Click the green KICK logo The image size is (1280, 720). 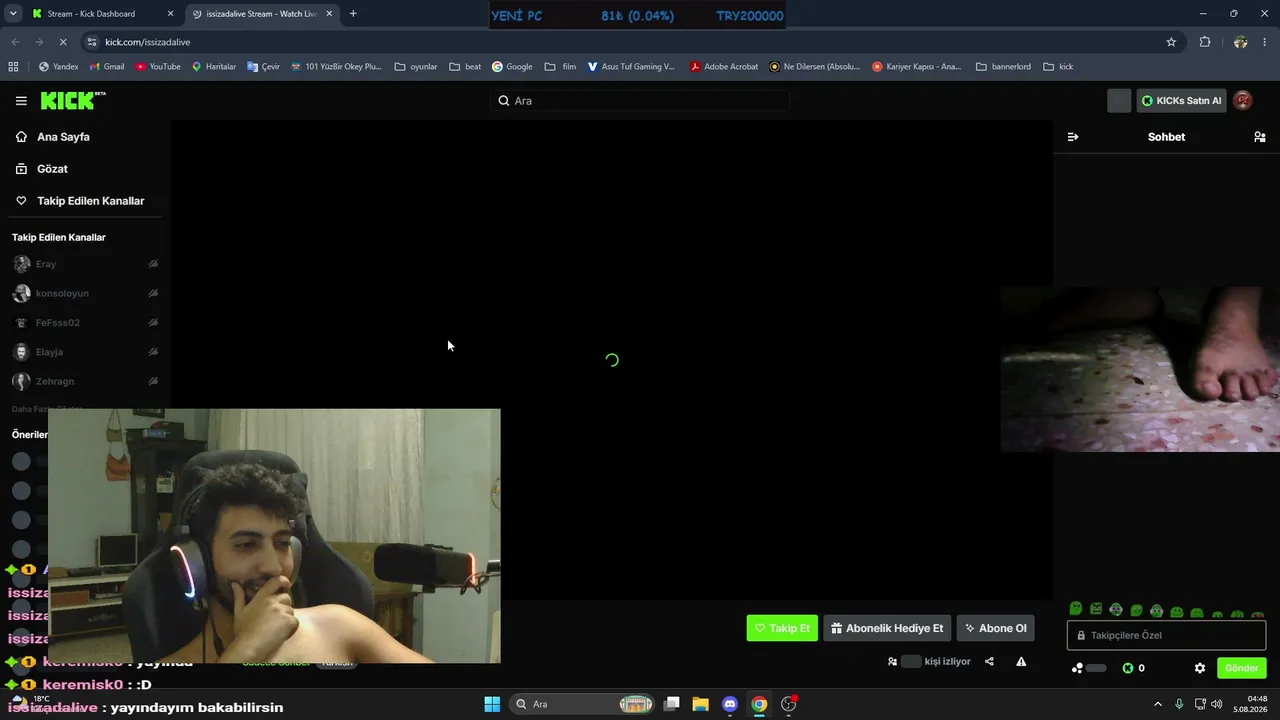tap(73, 101)
